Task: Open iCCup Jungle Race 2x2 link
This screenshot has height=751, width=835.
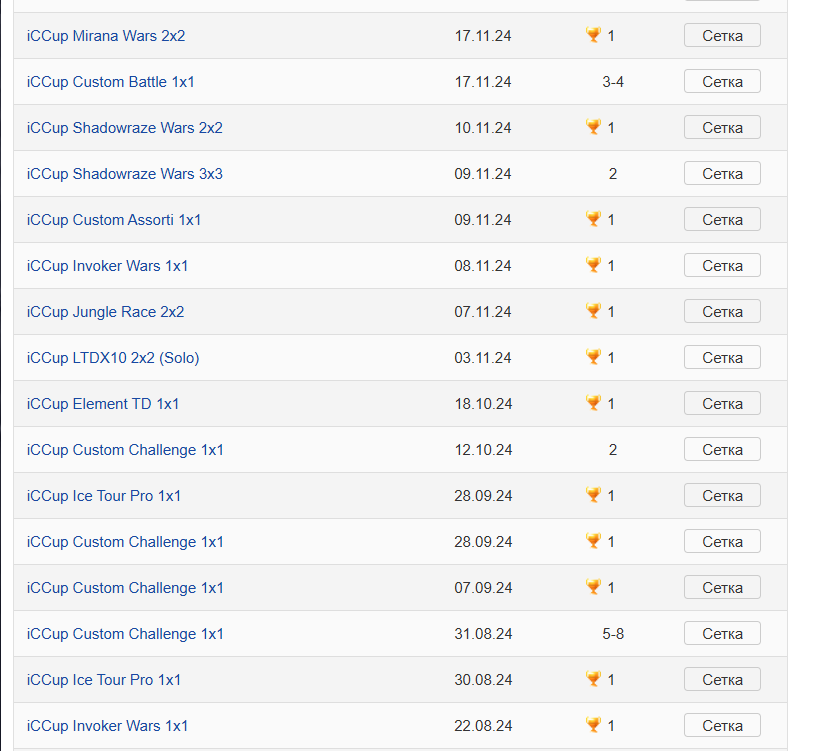Action: coord(105,312)
